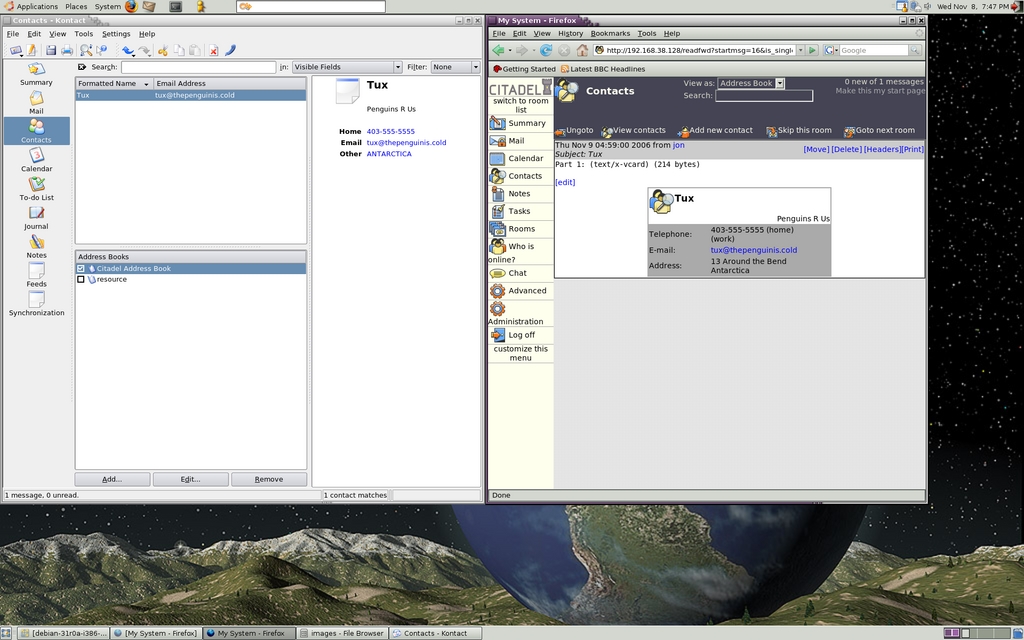Open the View as Address Book dropdown
The width and height of the screenshot is (1024, 640).
[x=751, y=83]
